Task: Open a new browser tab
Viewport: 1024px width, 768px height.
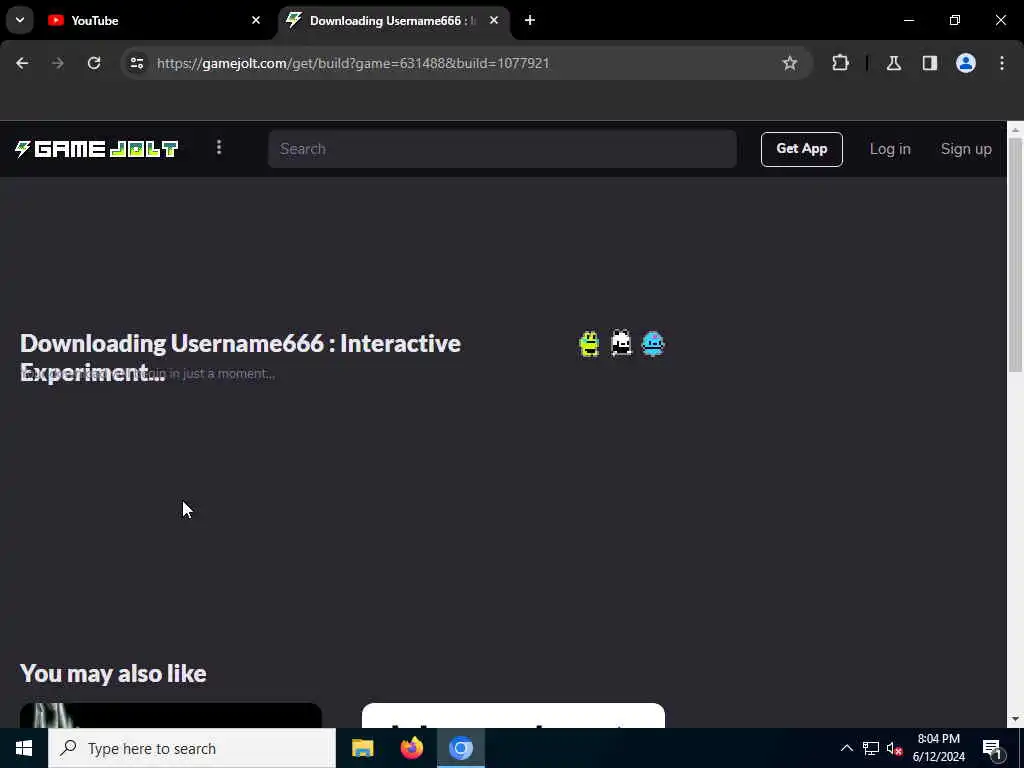Action: (530, 20)
